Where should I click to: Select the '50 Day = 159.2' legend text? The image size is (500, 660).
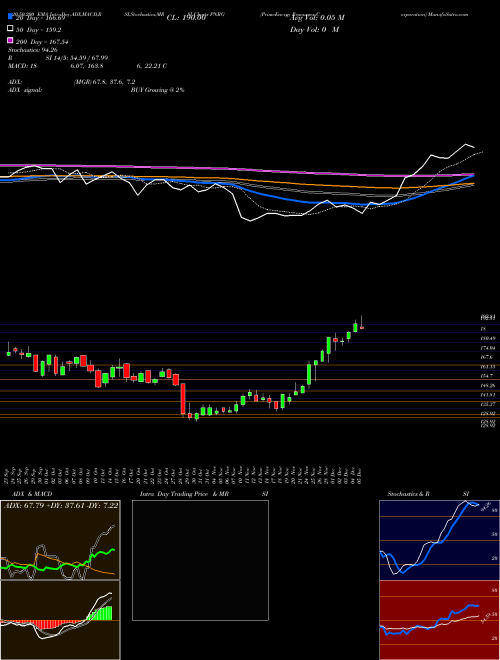click(x=39, y=30)
